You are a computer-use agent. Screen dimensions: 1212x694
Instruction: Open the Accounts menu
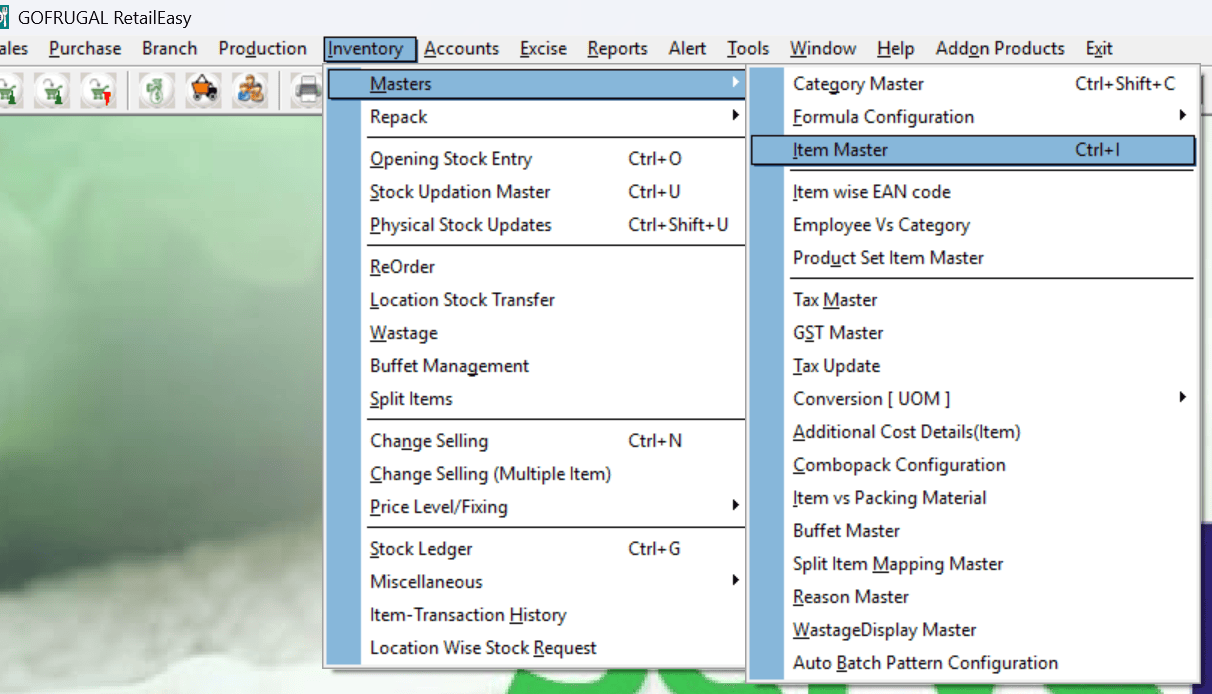pos(462,48)
